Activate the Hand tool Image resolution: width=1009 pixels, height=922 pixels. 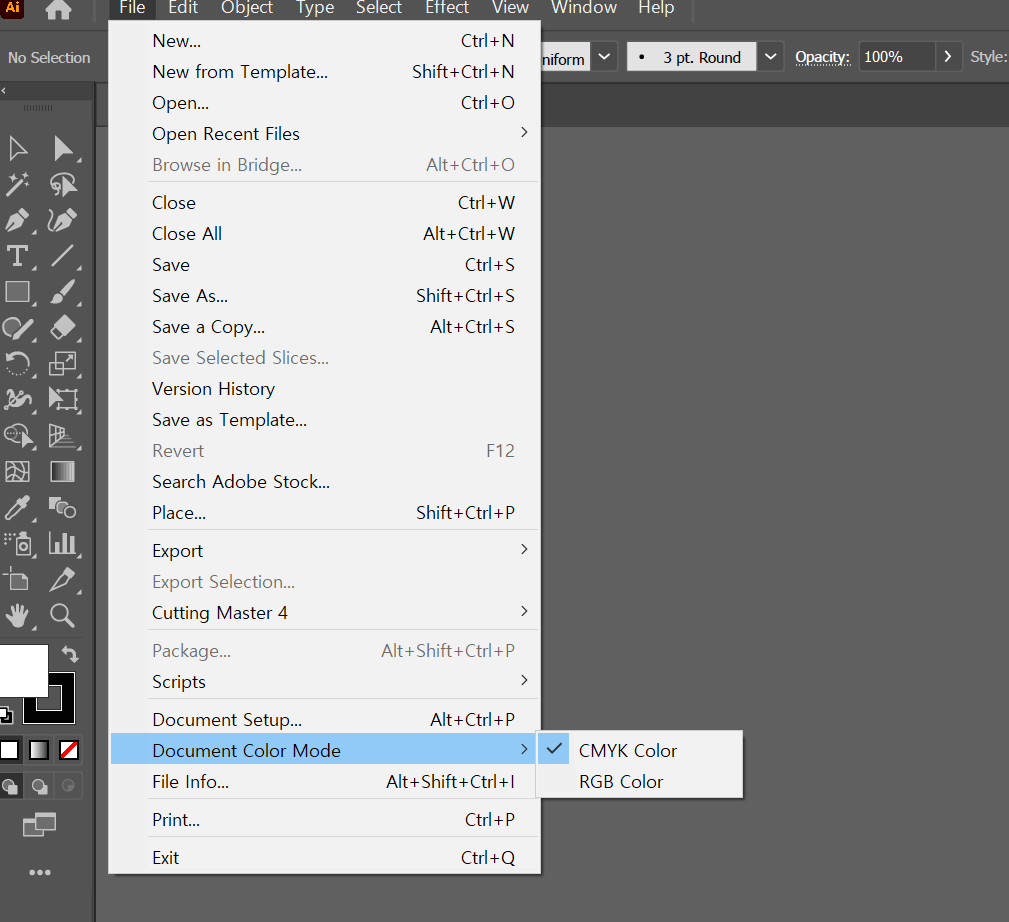18,616
